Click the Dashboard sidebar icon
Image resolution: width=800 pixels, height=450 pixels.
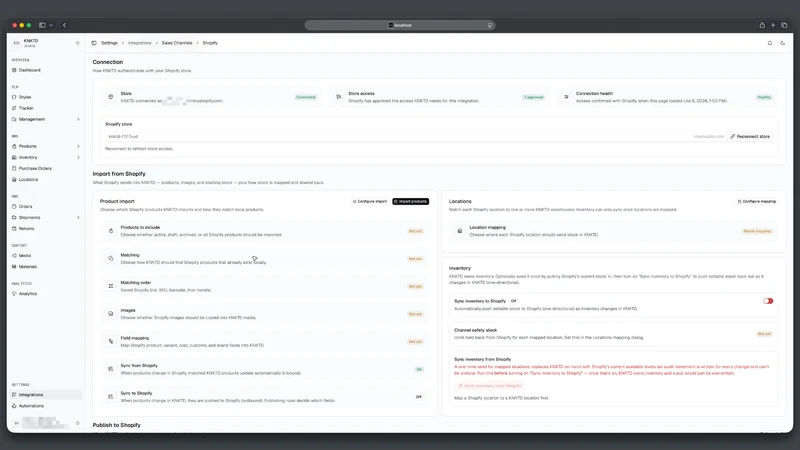[14, 70]
